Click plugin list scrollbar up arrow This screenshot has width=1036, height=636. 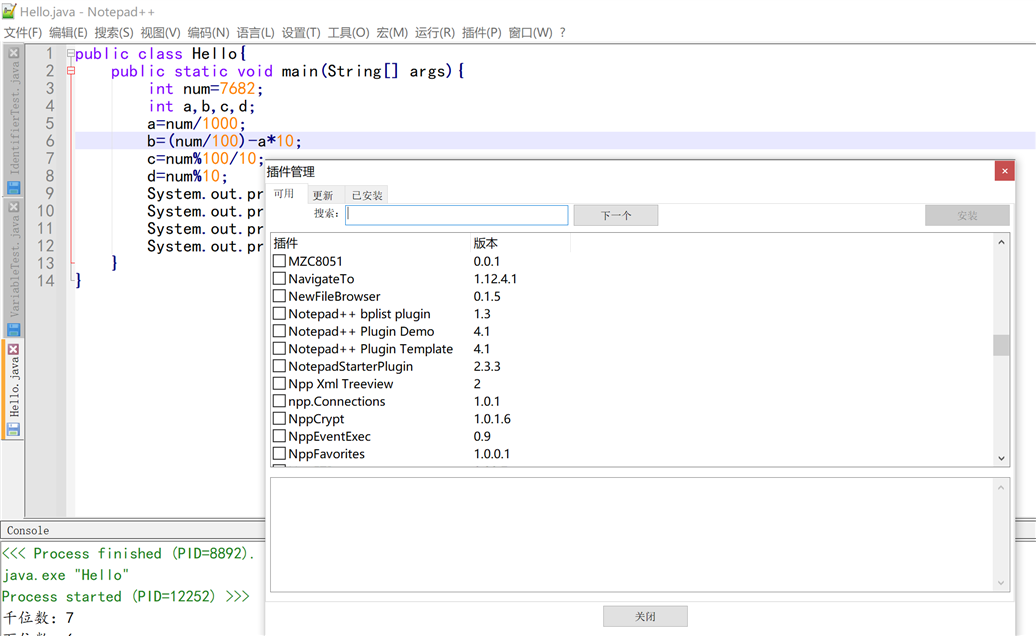(x=1001, y=242)
